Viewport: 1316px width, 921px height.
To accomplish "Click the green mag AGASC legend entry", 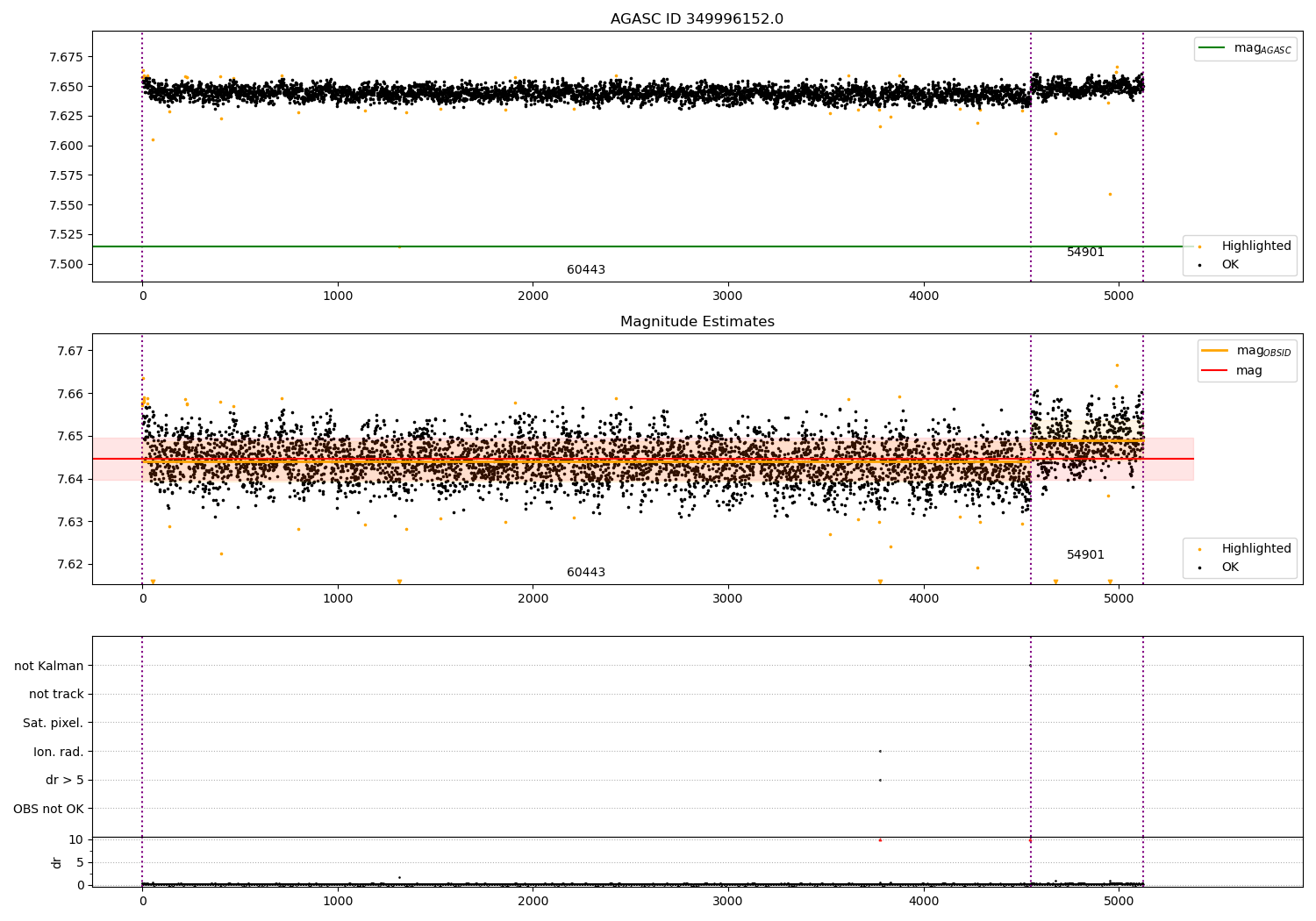I will click(1246, 48).
